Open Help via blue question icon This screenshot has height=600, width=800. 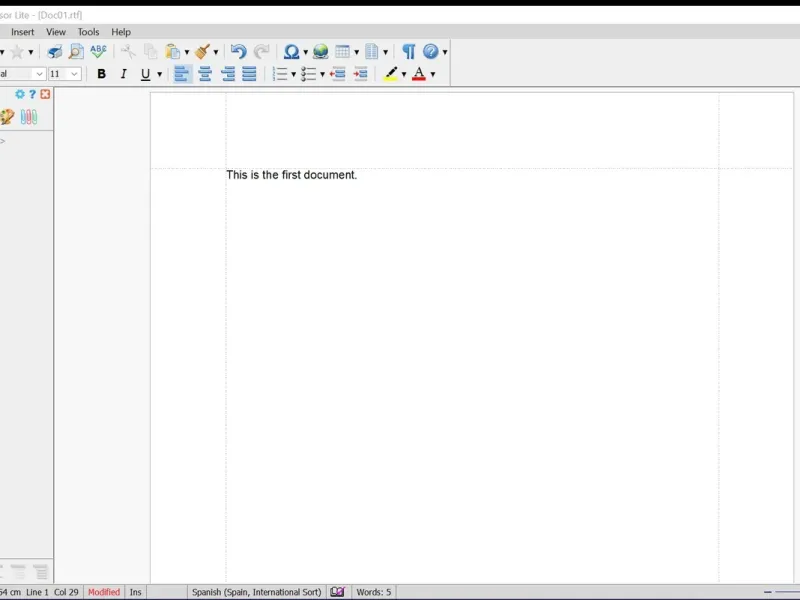tap(431, 52)
